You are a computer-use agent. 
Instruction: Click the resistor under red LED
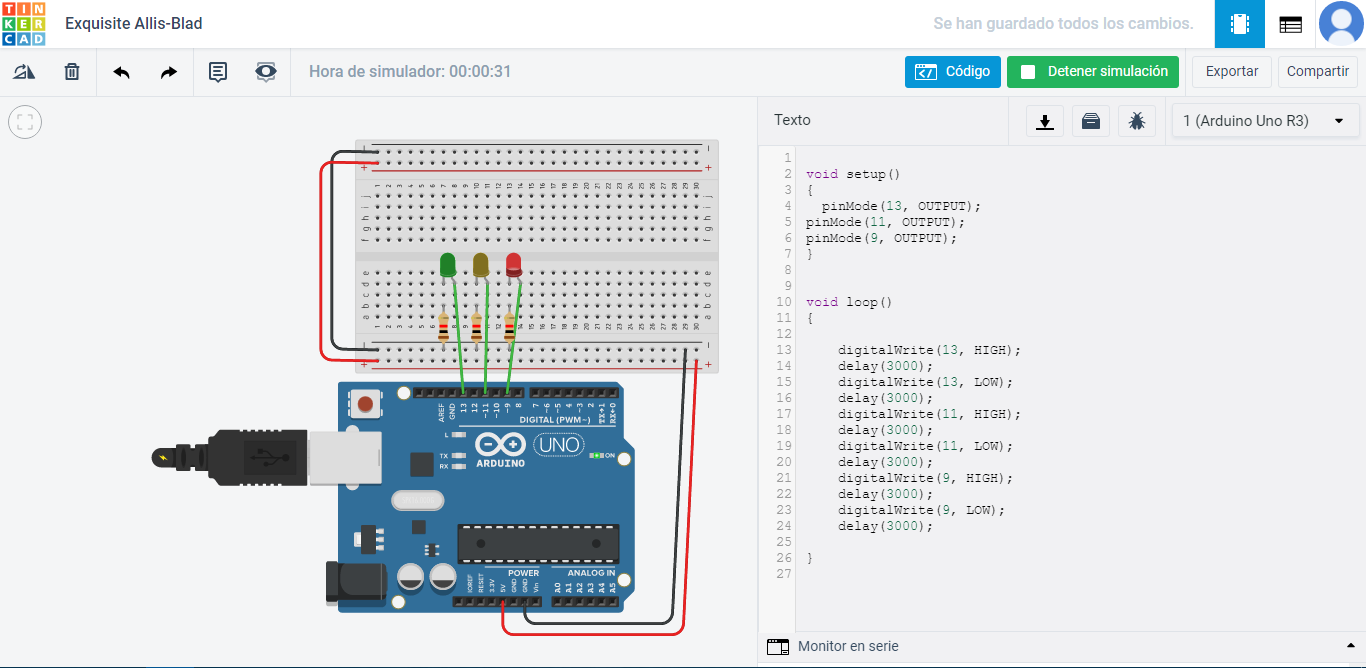pos(509,327)
